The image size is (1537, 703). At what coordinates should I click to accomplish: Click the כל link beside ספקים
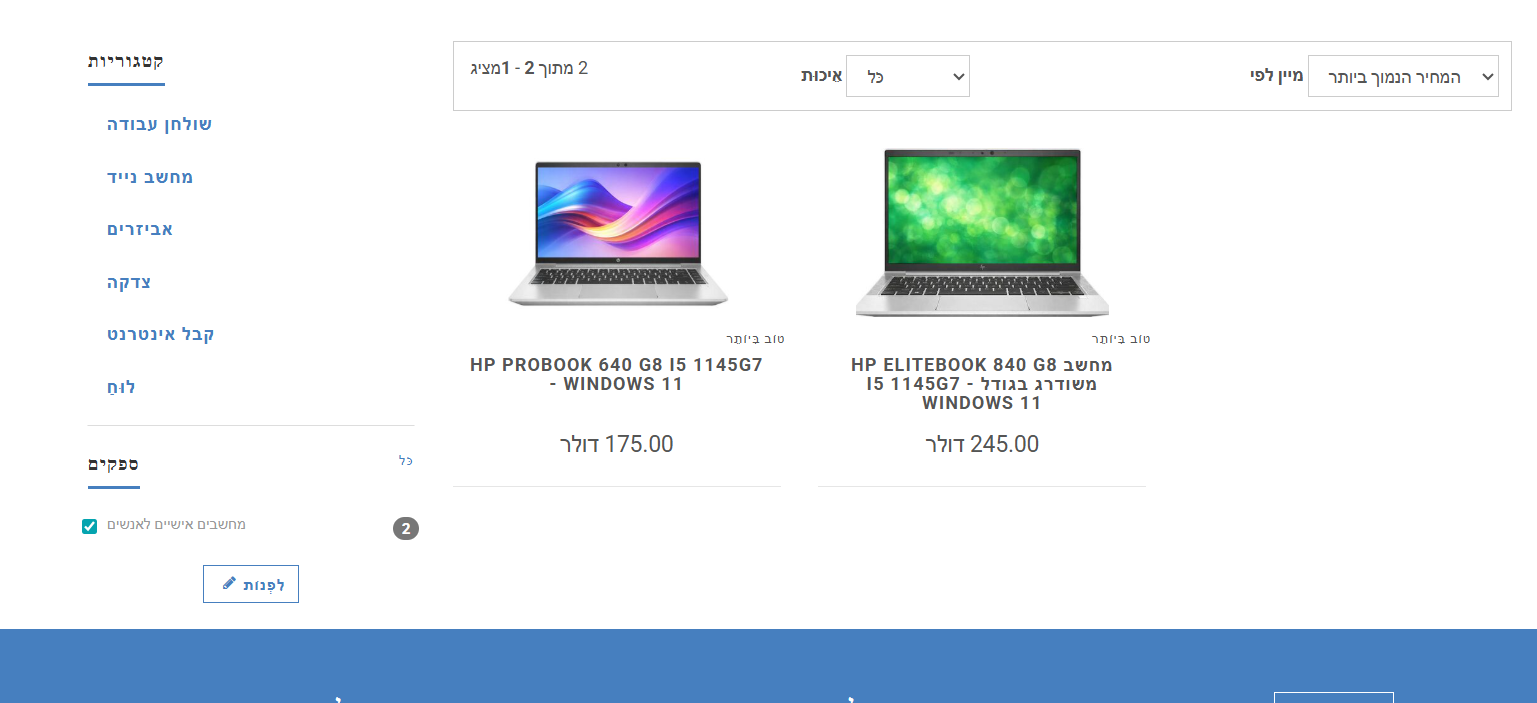406,460
